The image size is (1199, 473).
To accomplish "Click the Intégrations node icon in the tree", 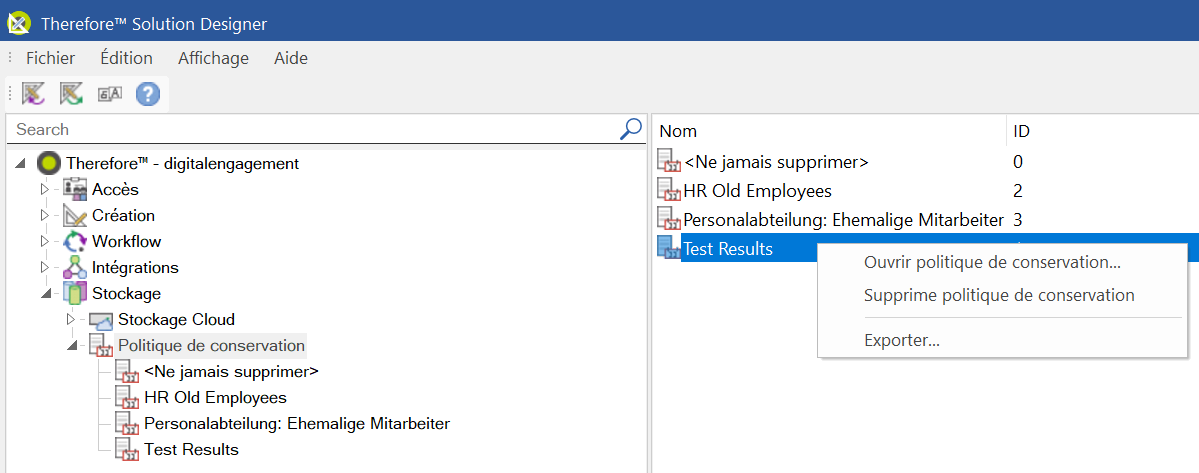I will pyautogui.click(x=75, y=267).
